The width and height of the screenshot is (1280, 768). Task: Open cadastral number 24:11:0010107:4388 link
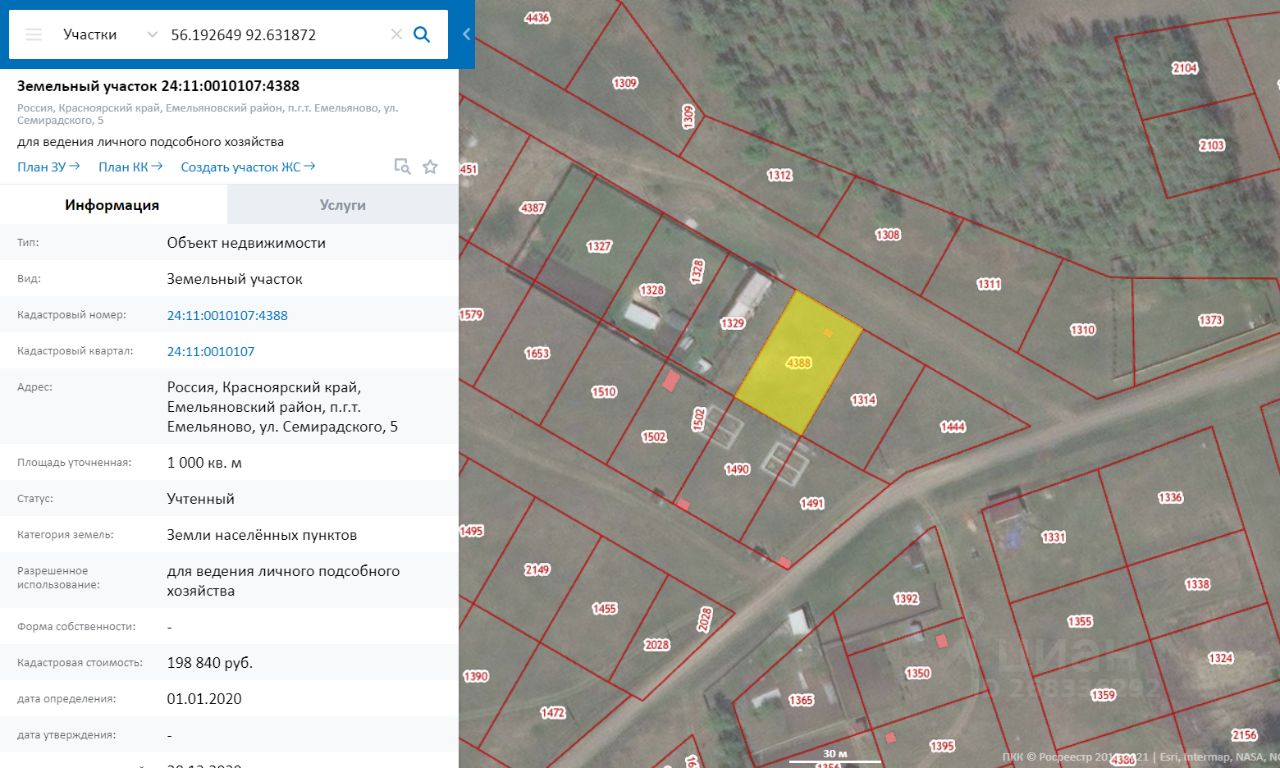(x=227, y=315)
